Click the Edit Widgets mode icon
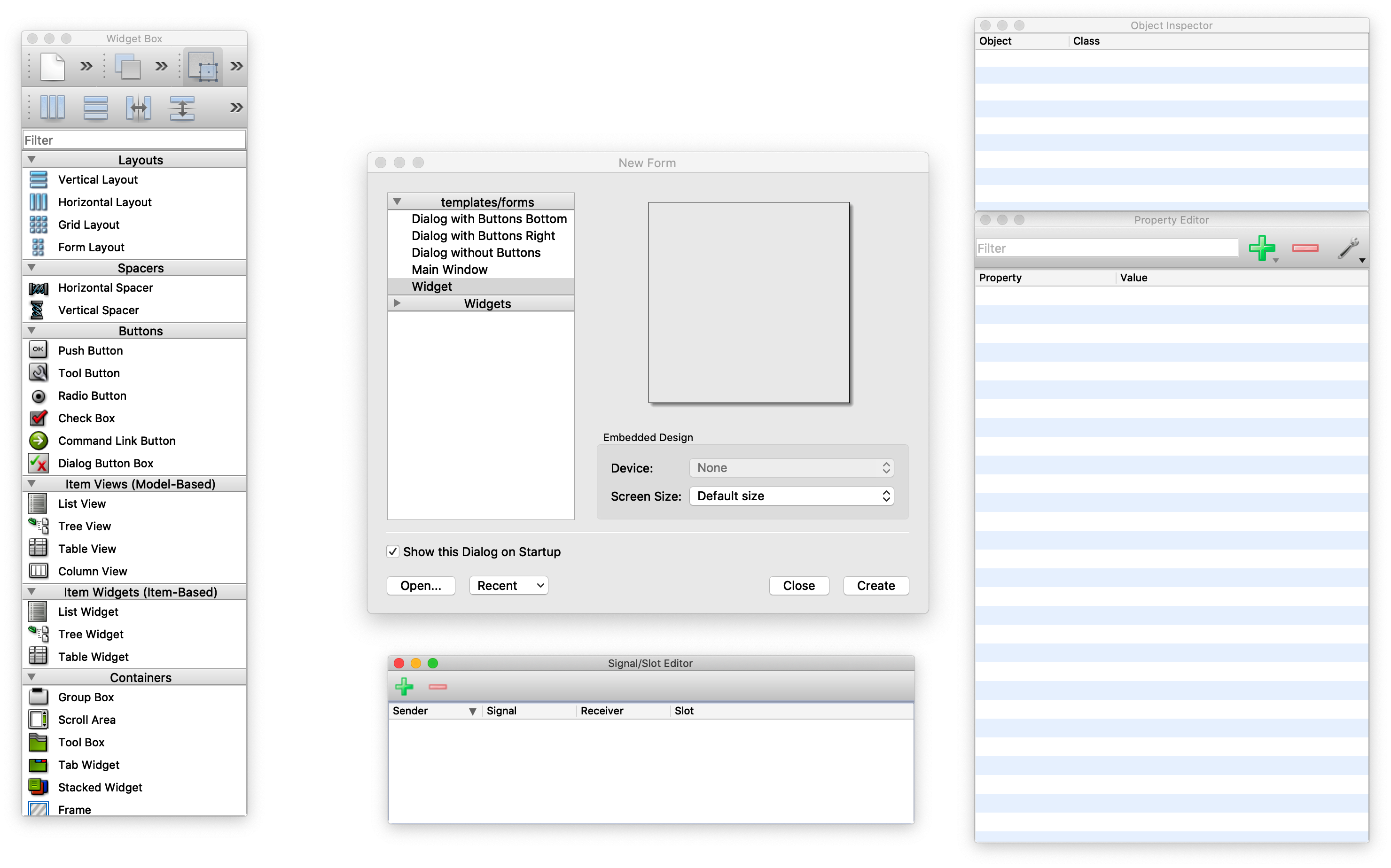 coord(203,67)
